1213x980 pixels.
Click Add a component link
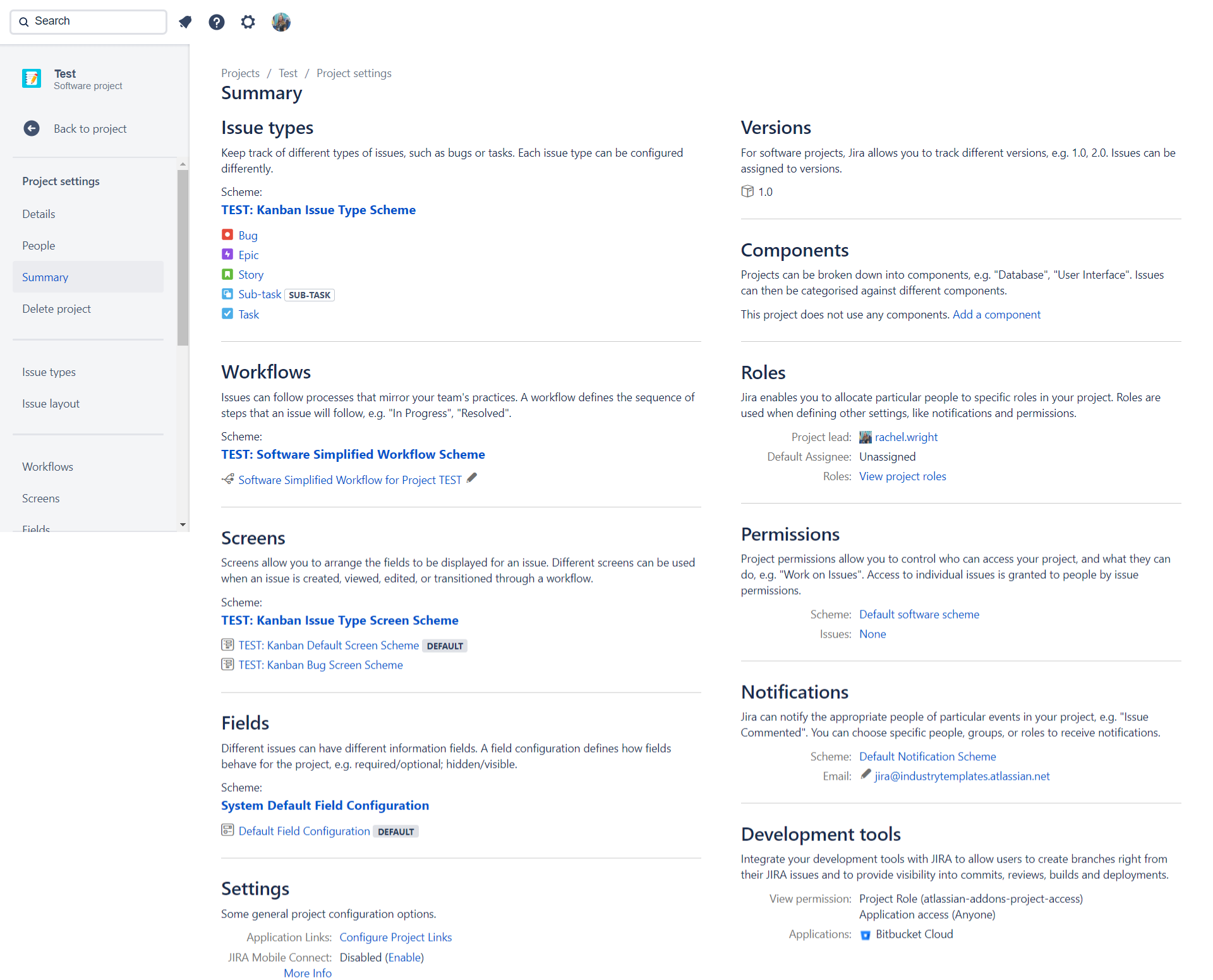[x=996, y=314]
